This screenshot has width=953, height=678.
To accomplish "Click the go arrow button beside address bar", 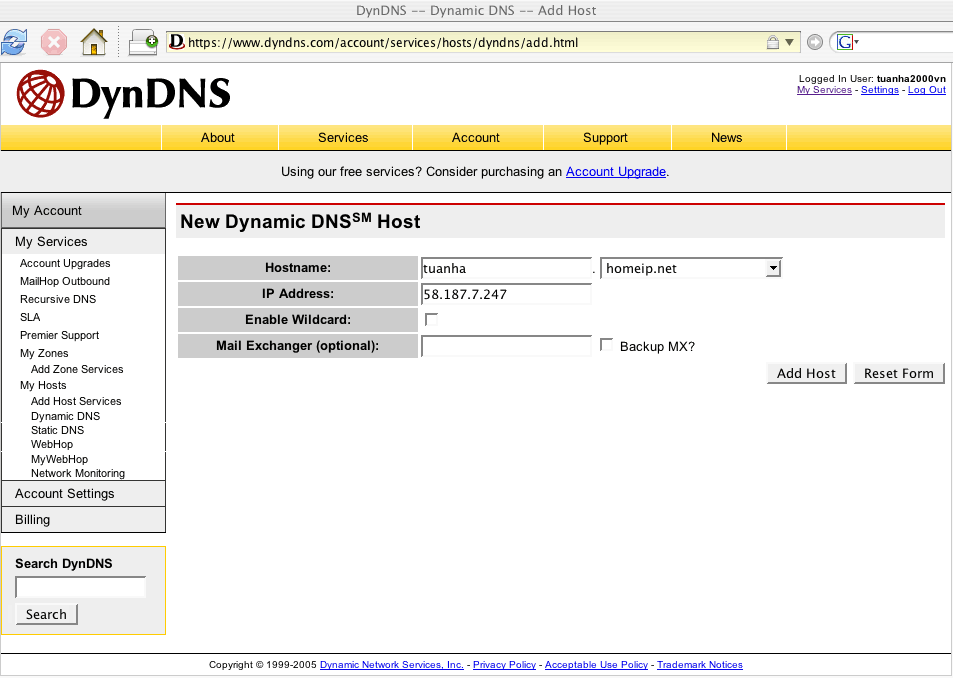I will tap(814, 42).
